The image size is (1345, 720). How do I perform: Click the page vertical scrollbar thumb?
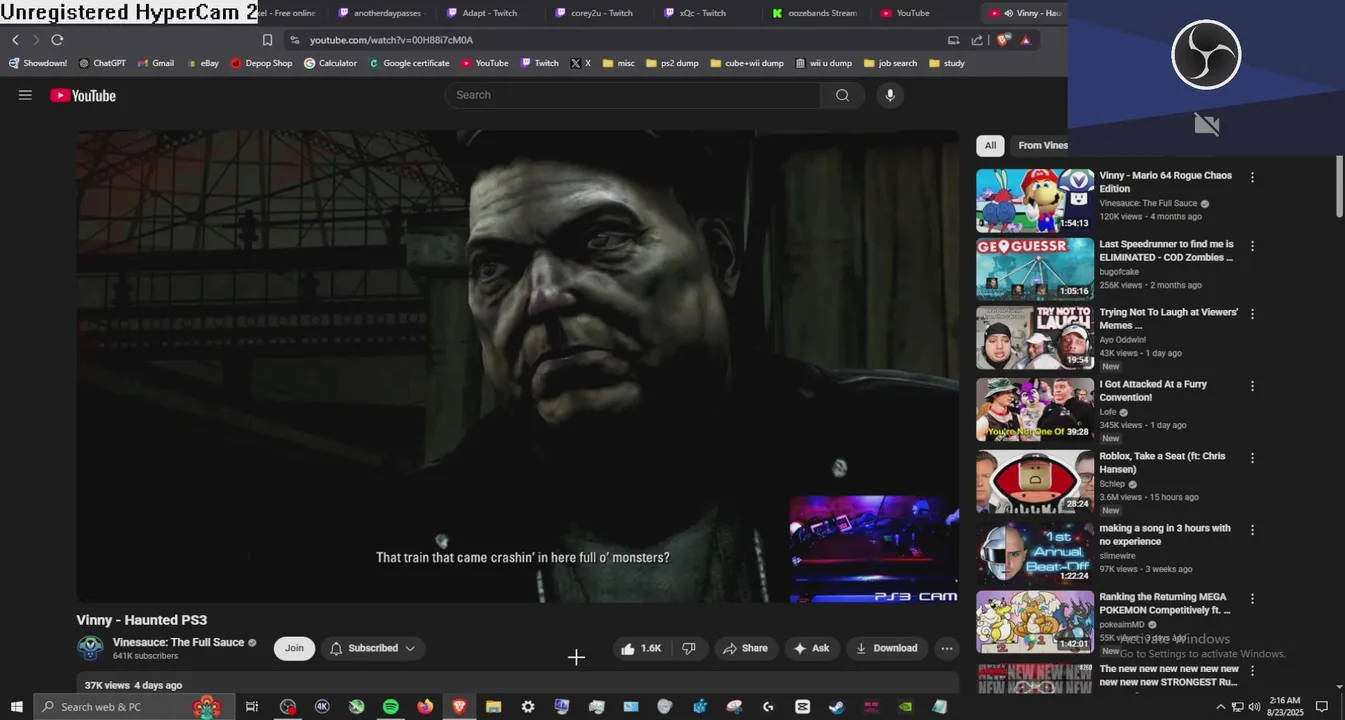point(1339,187)
